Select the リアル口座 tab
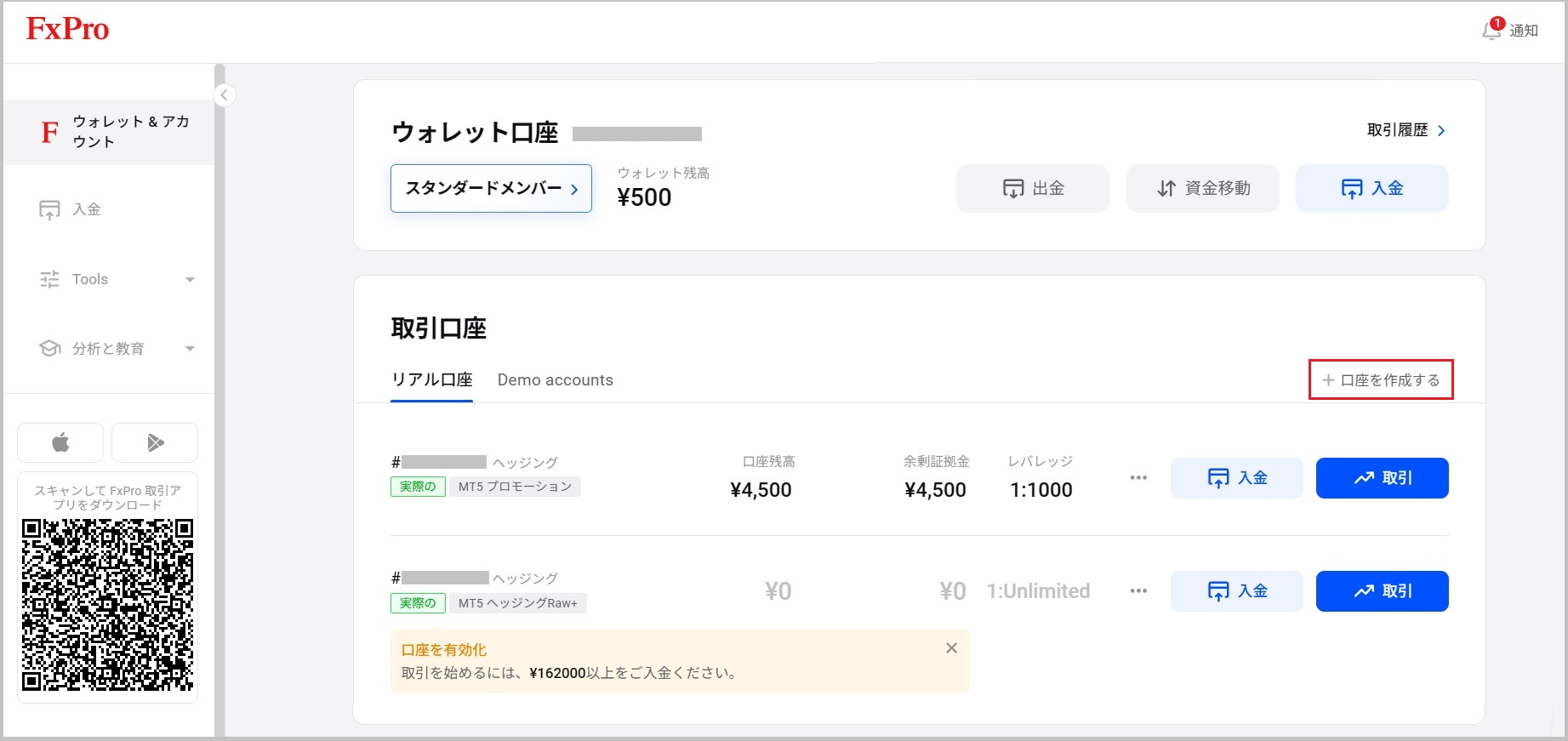 431,380
